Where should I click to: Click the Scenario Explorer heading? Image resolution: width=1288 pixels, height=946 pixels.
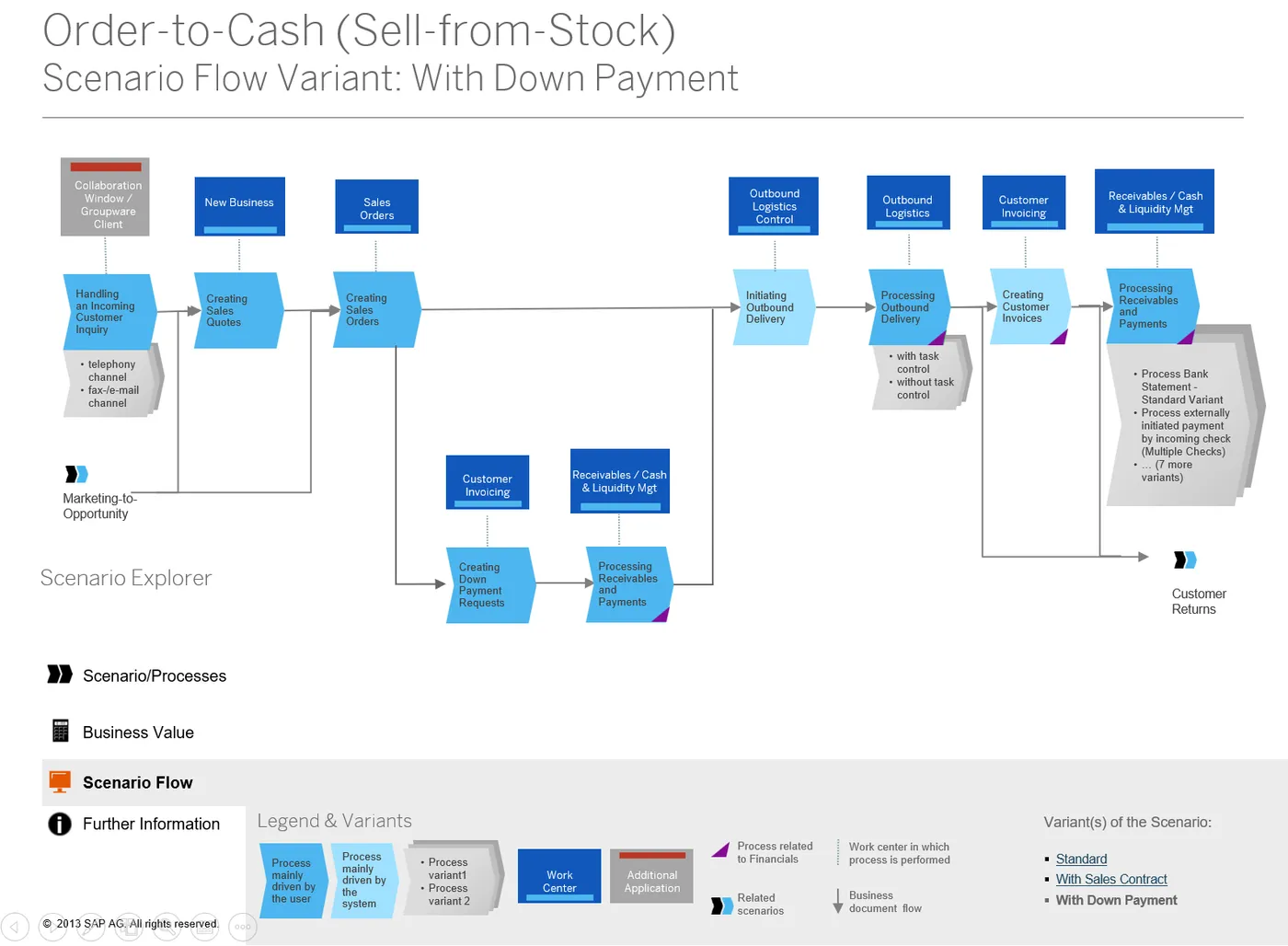click(126, 578)
